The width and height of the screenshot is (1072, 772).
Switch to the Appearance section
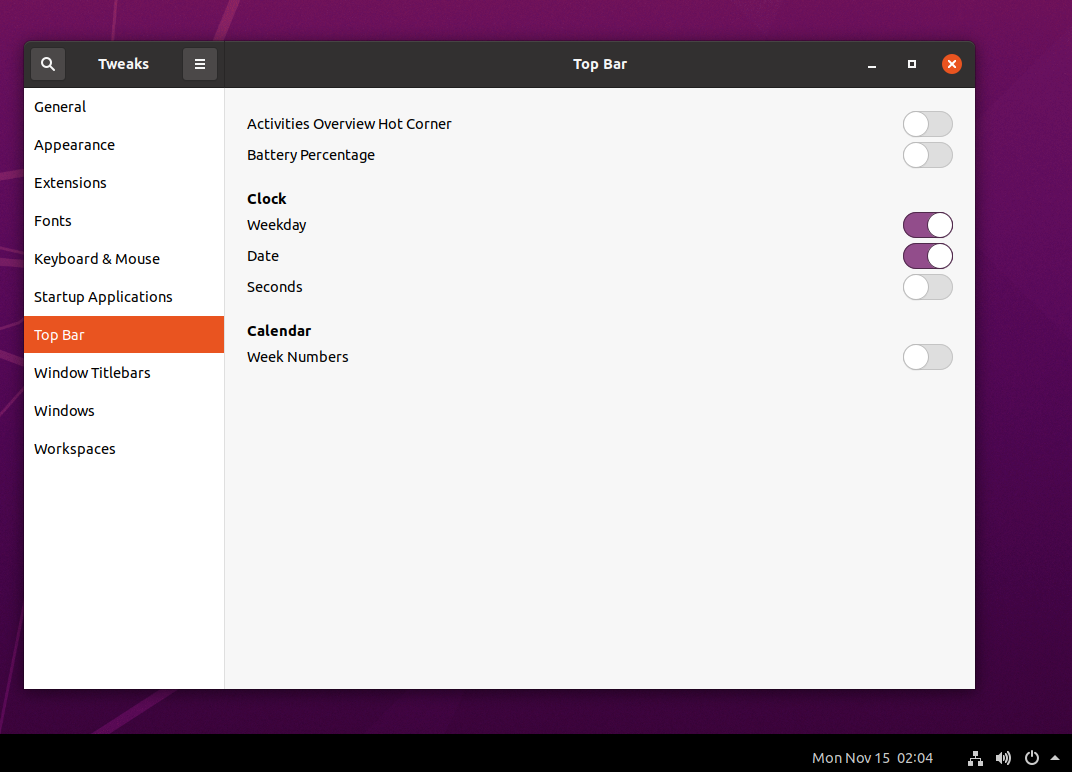(74, 145)
